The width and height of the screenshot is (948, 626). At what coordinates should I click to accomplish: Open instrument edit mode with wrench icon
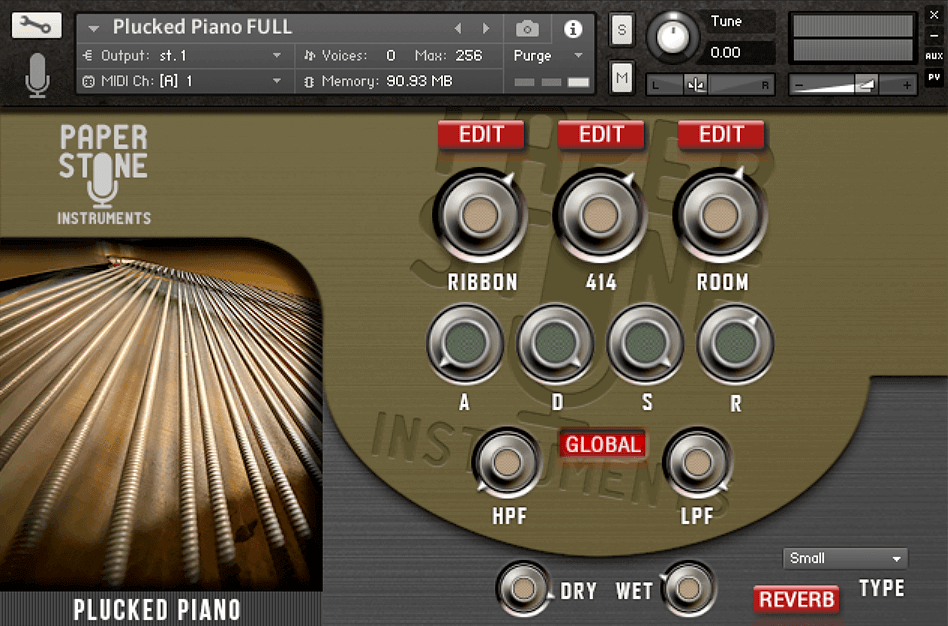click(36, 26)
